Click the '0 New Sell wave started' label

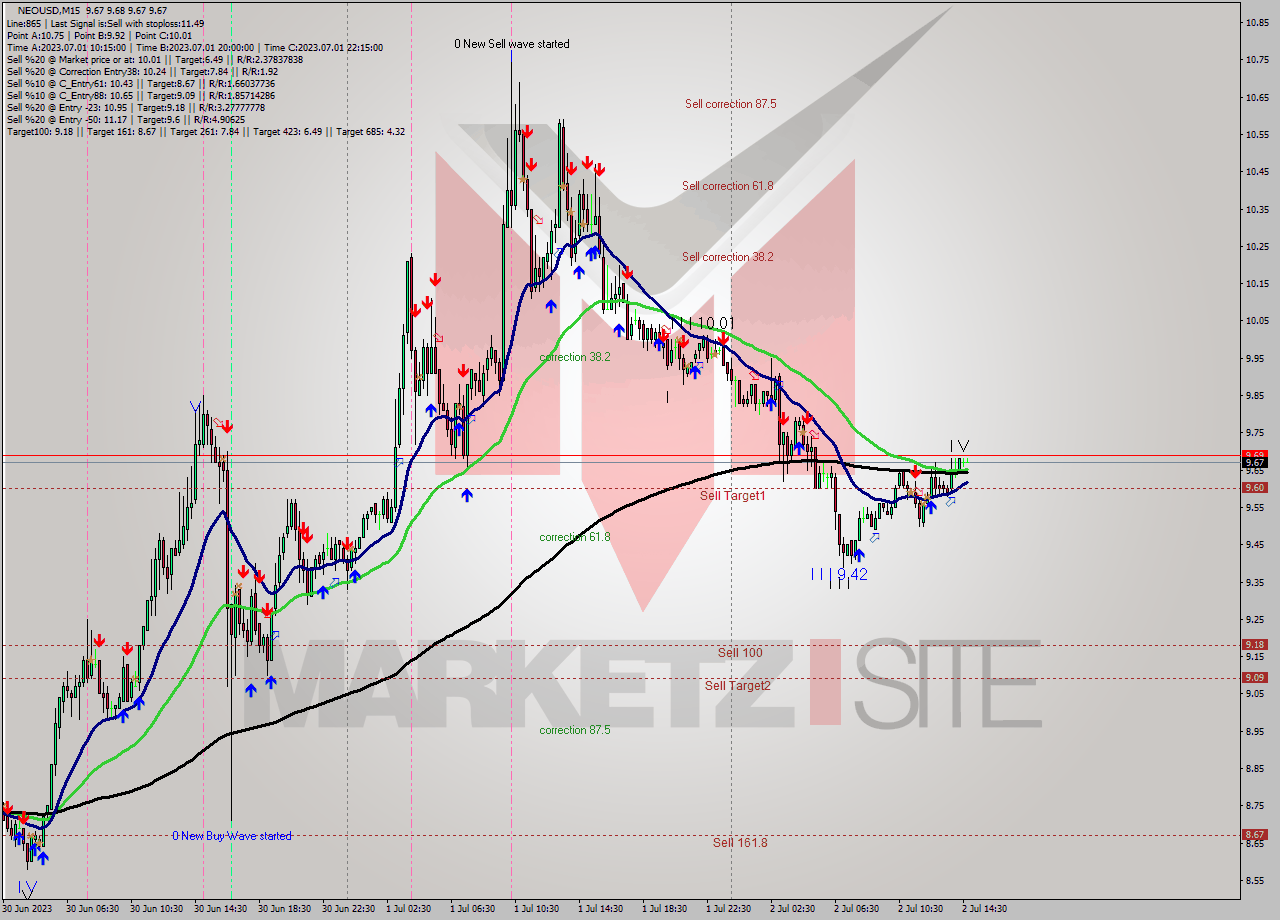tap(512, 44)
